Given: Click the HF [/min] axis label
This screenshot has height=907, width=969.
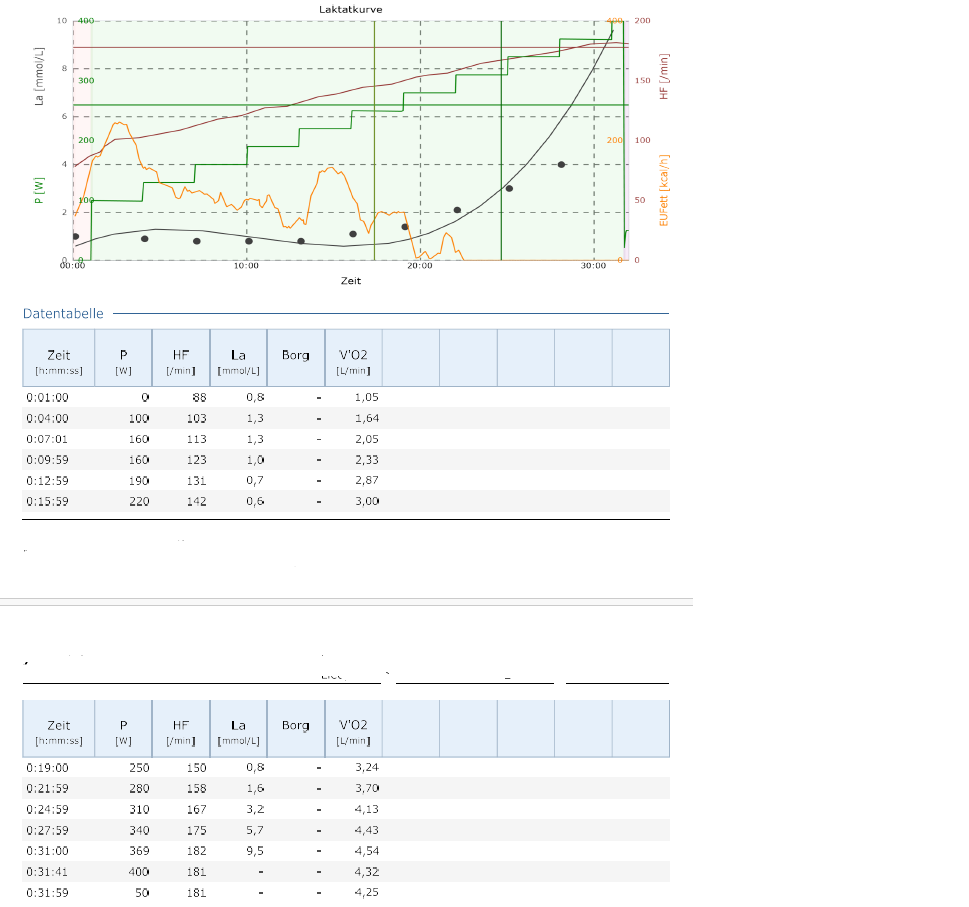Looking at the screenshot, I should click(663, 77).
